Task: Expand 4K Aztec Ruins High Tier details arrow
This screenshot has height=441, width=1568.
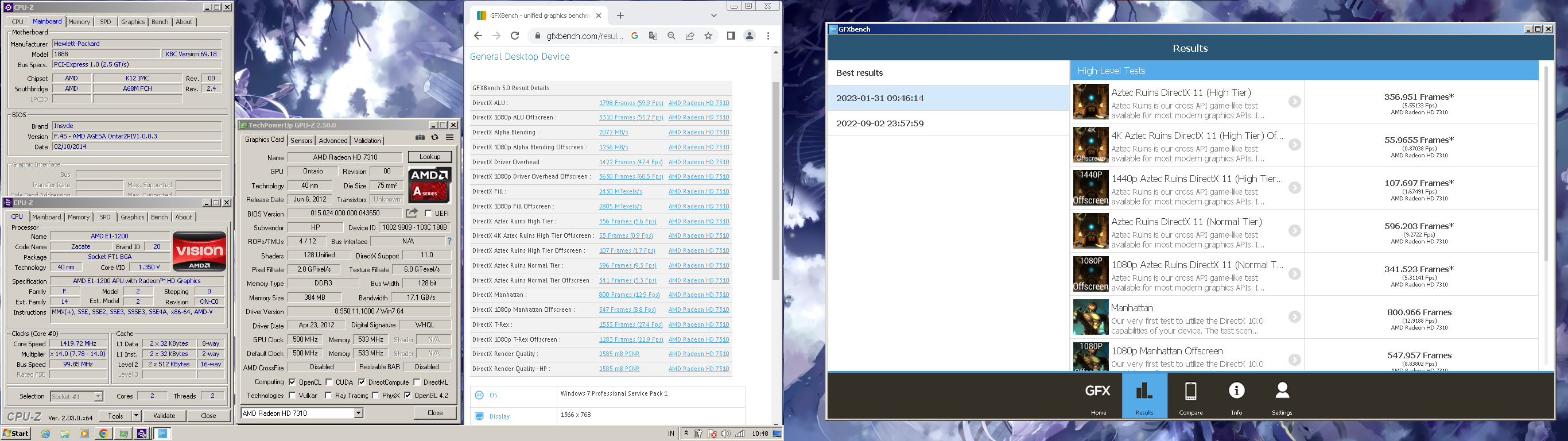Action: point(1294,145)
